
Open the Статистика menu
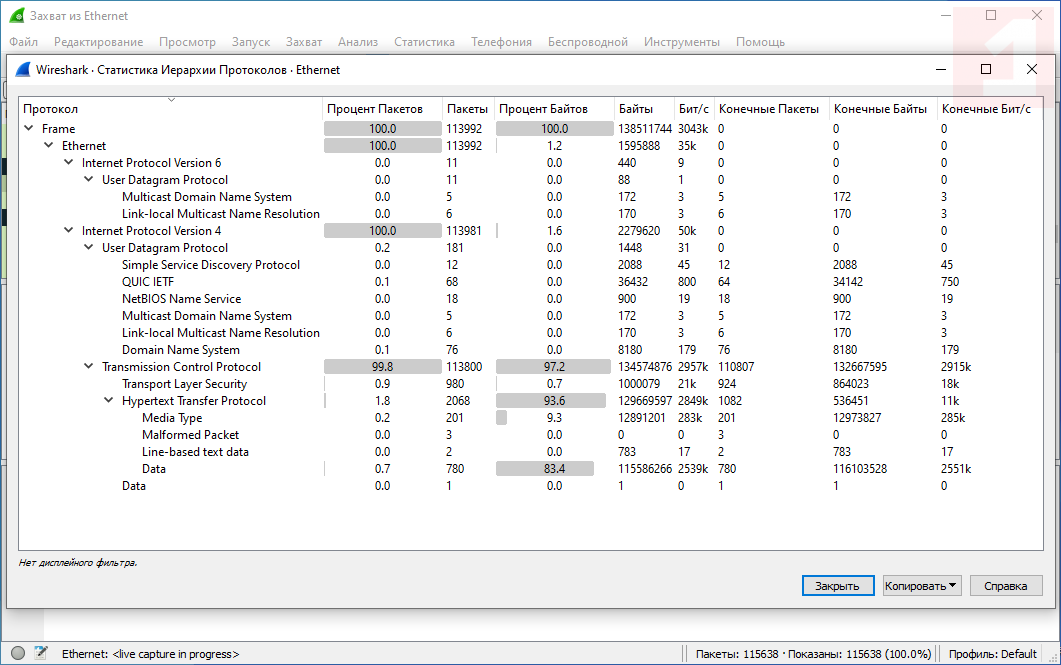coord(424,42)
